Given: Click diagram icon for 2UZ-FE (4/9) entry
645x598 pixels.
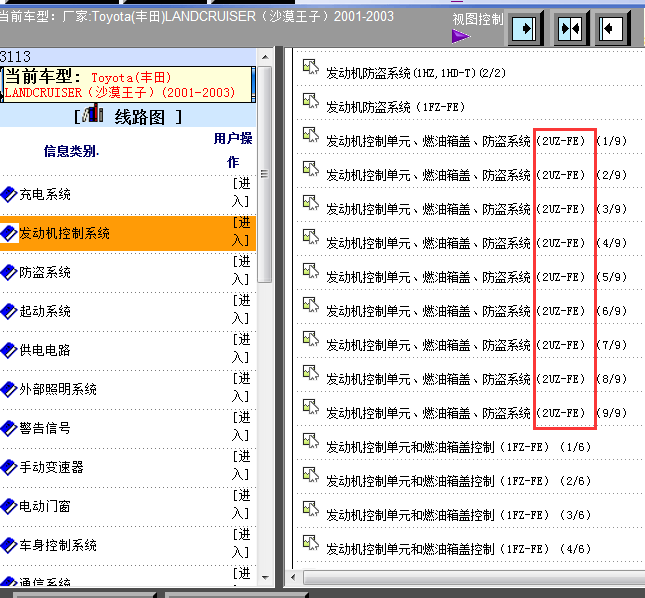Looking at the screenshot, I should point(311,237).
